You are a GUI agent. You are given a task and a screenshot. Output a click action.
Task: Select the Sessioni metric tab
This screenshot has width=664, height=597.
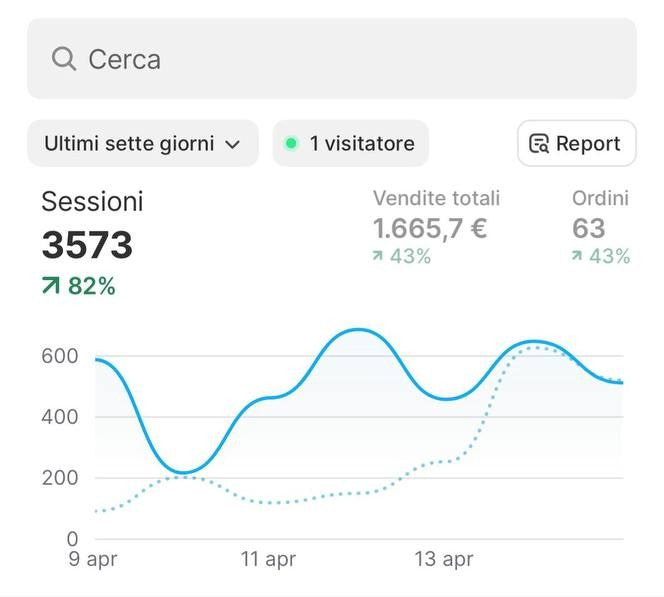[92, 201]
